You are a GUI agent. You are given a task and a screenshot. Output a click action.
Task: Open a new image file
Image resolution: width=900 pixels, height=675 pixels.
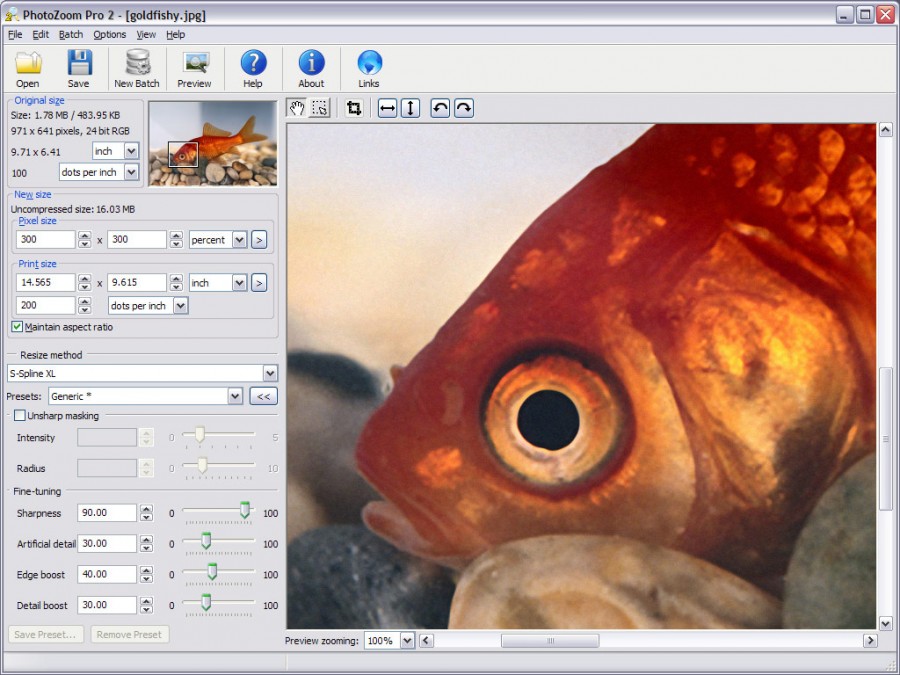[x=27, y=67]
